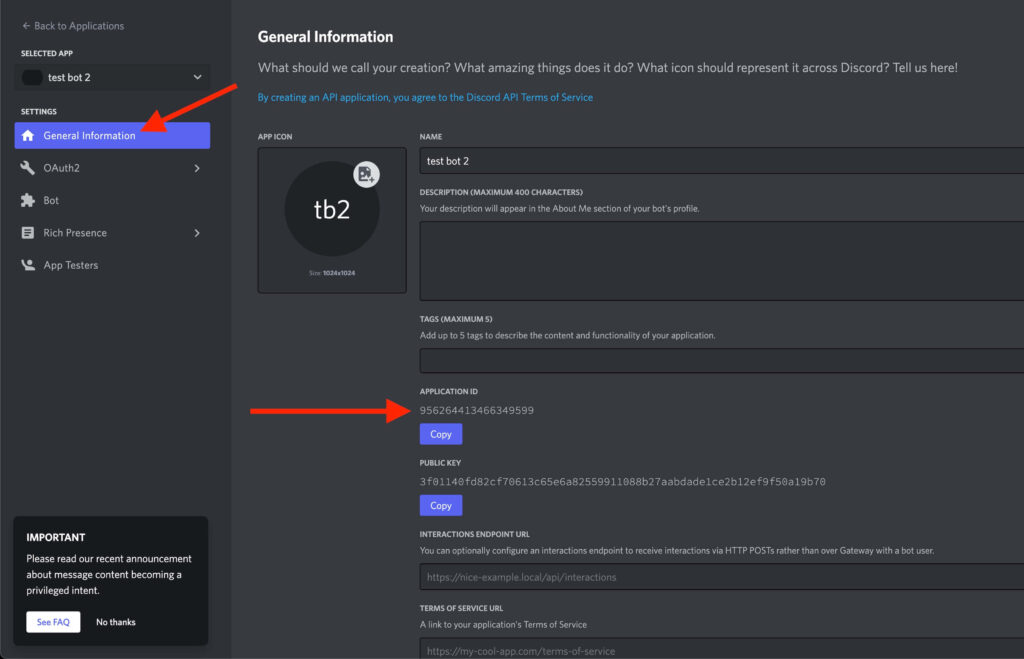Click inside the Description text area
The image size is (1024, 659).
(721, 261)
